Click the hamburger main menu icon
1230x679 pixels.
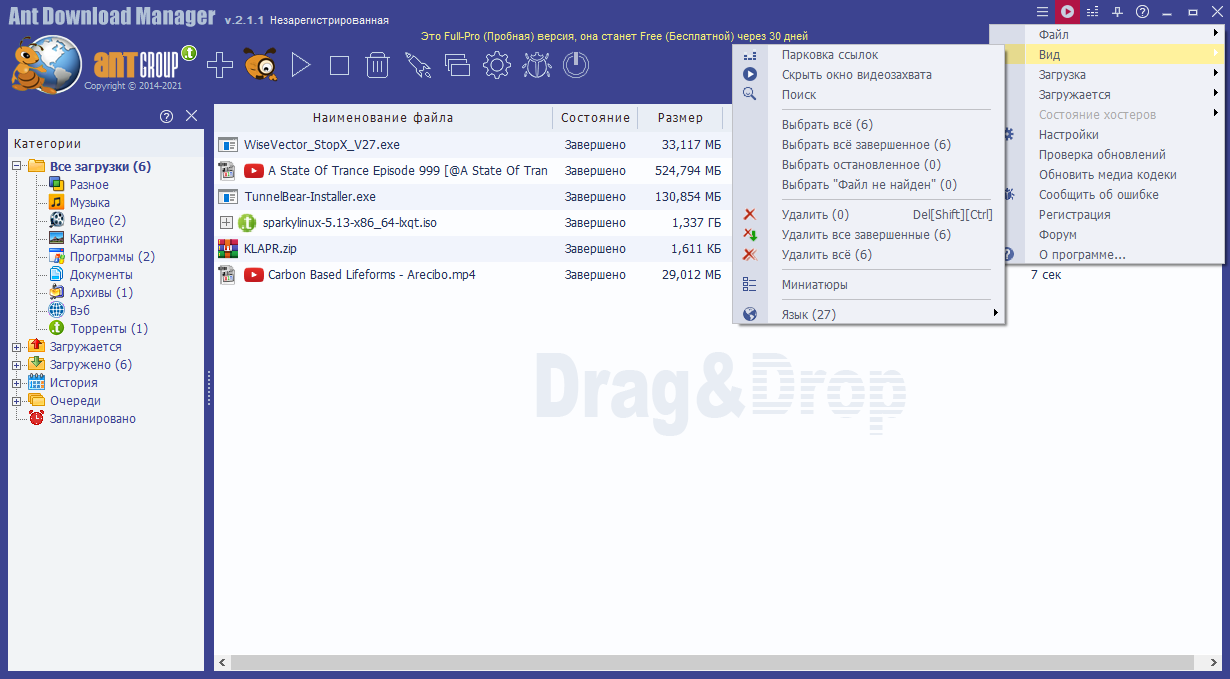pyautogui.click(x=1043, y=12)
